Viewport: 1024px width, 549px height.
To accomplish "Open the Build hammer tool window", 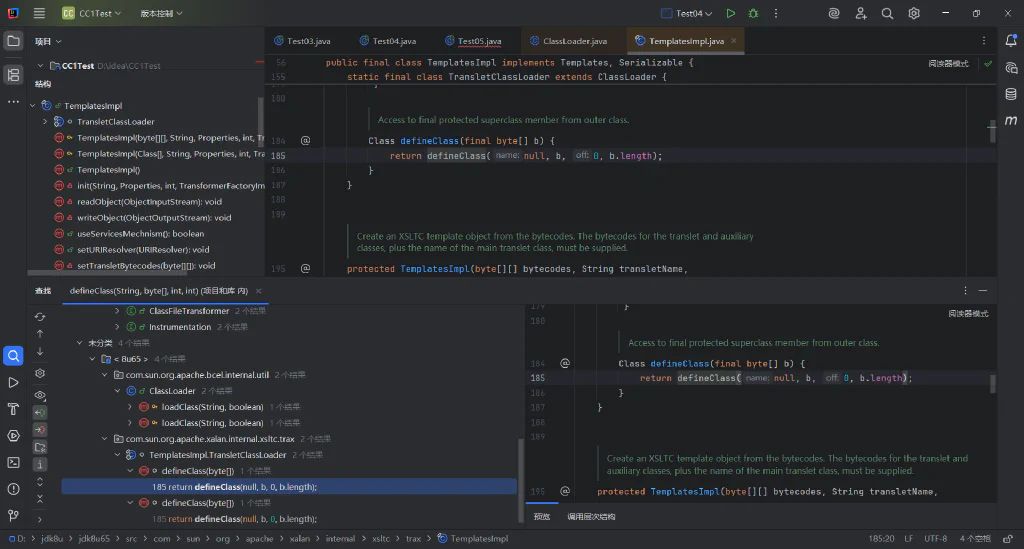I will (13, 409).
